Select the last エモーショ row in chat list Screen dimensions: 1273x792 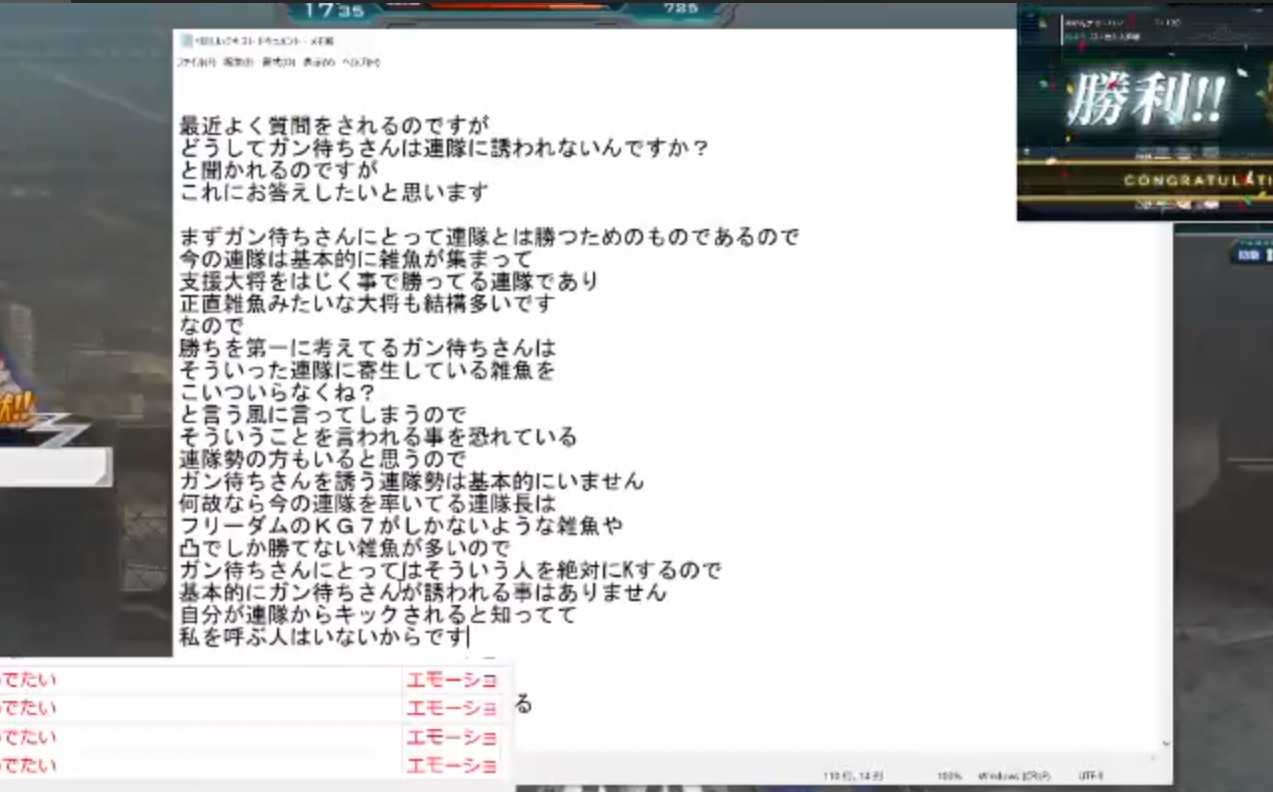(451, 766)
